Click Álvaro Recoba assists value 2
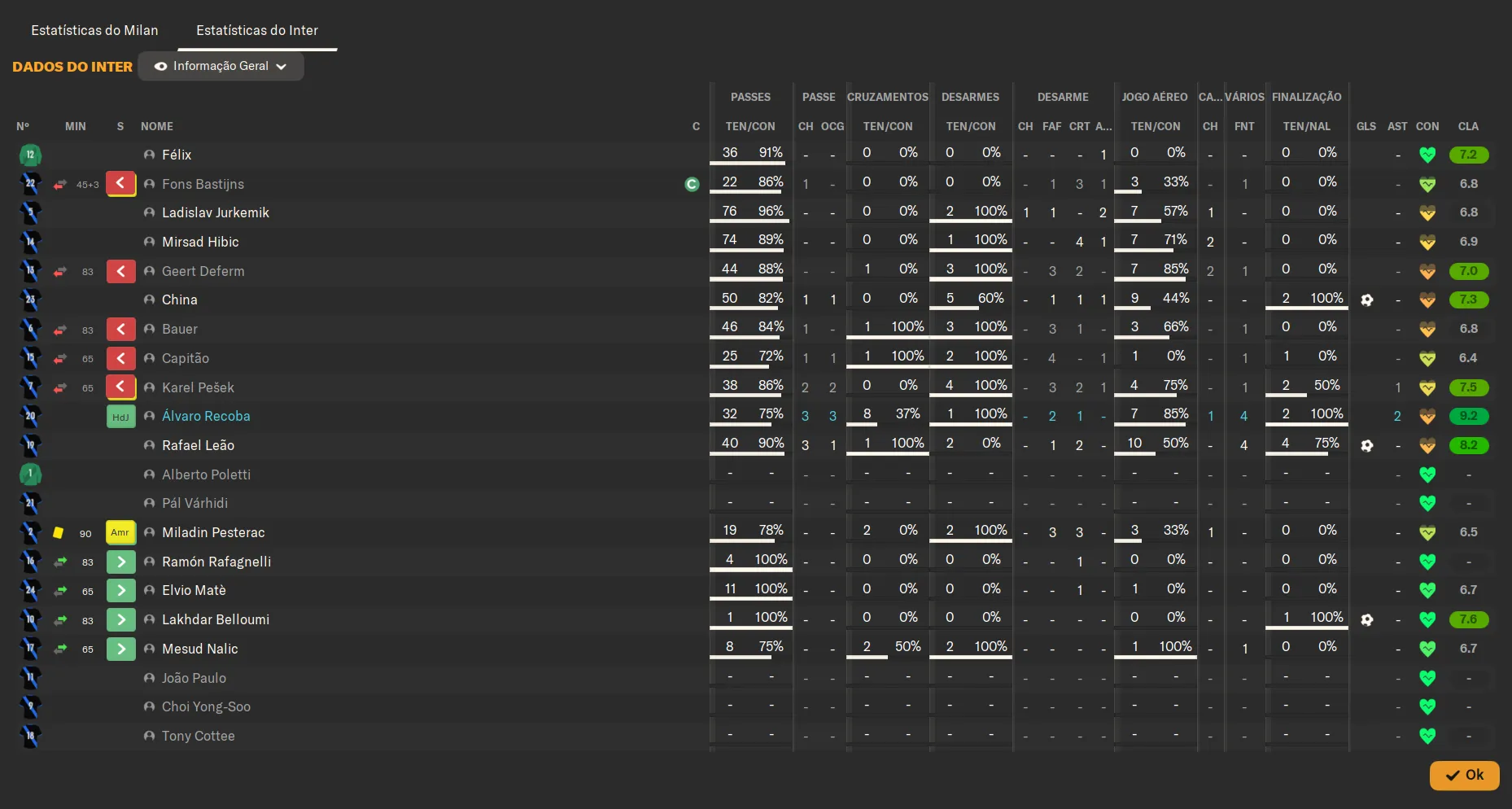Viewport: 1512px width, 809px height. 1397,416
